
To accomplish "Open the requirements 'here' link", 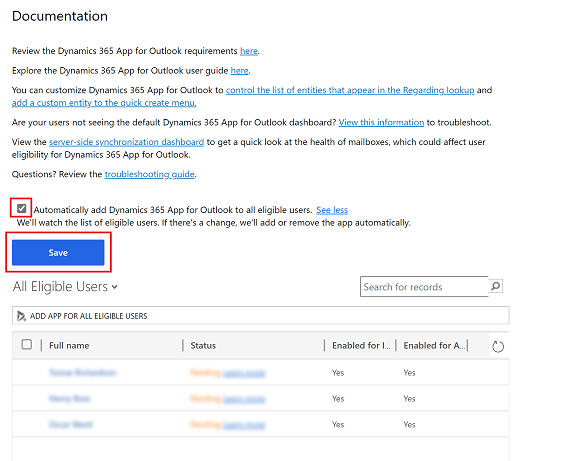I will [x=249, y=51].
